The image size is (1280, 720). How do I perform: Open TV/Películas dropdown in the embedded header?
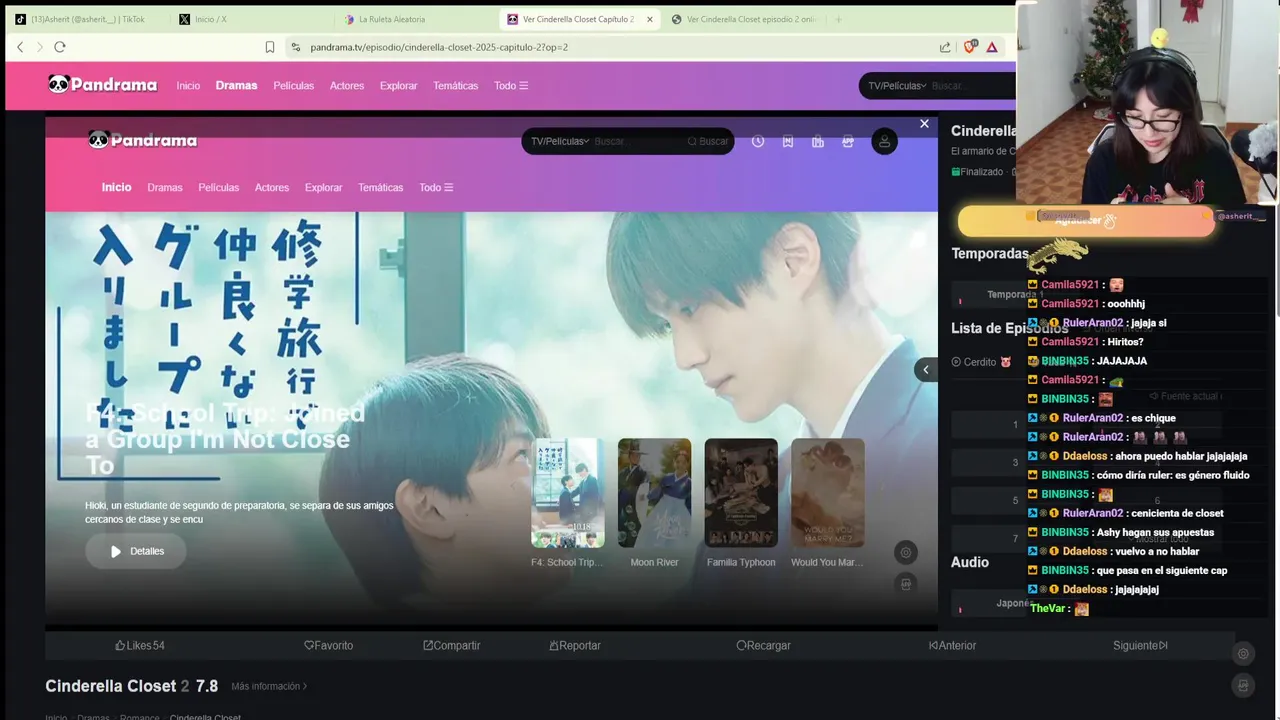560,142
